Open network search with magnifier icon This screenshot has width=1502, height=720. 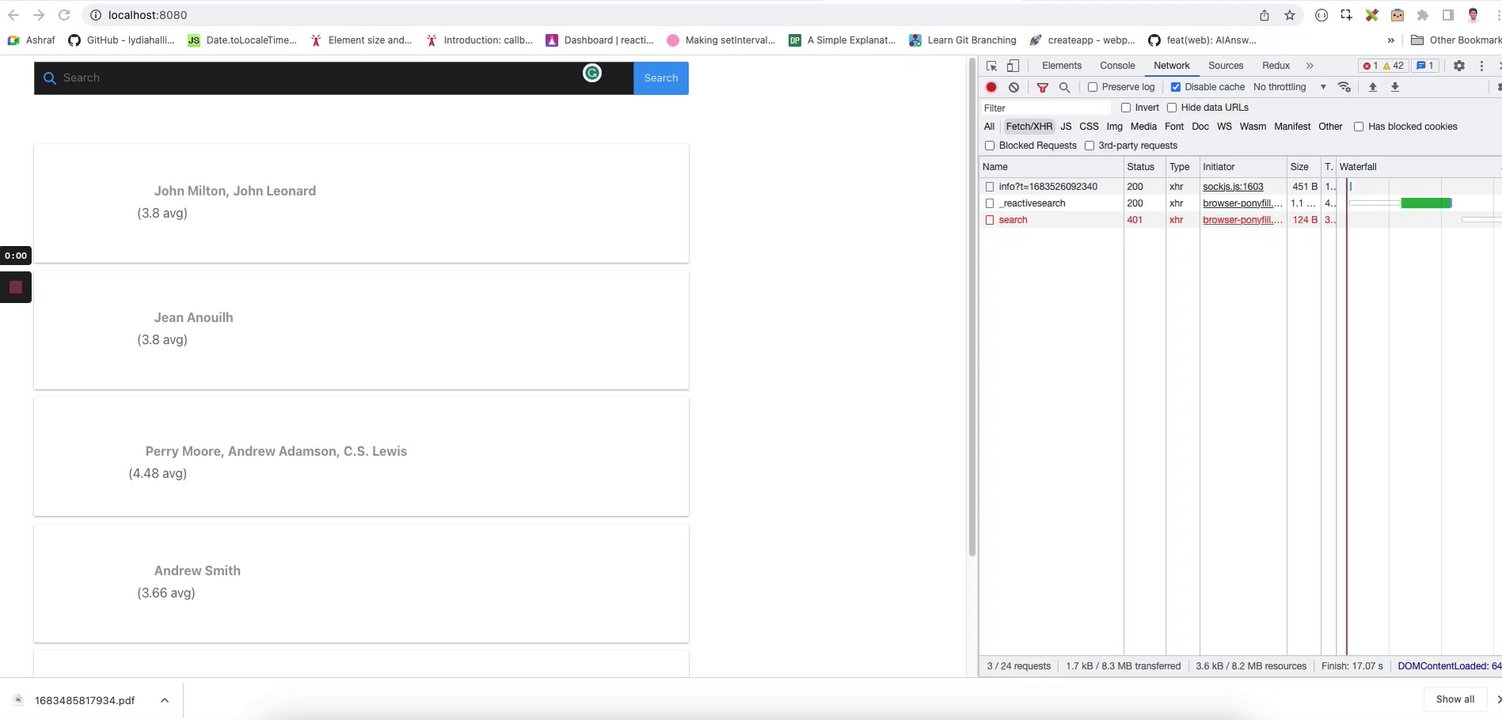[1064, 87]
